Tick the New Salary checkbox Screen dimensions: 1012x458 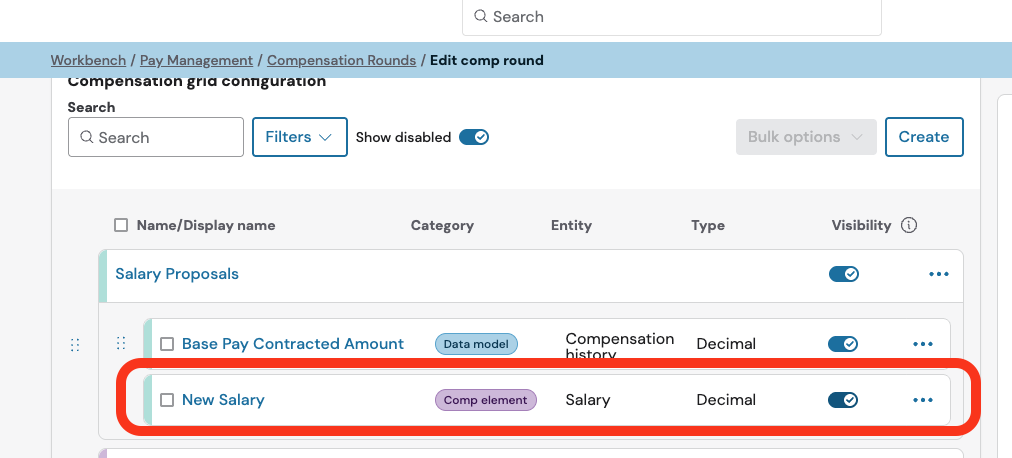click(167, 400)
